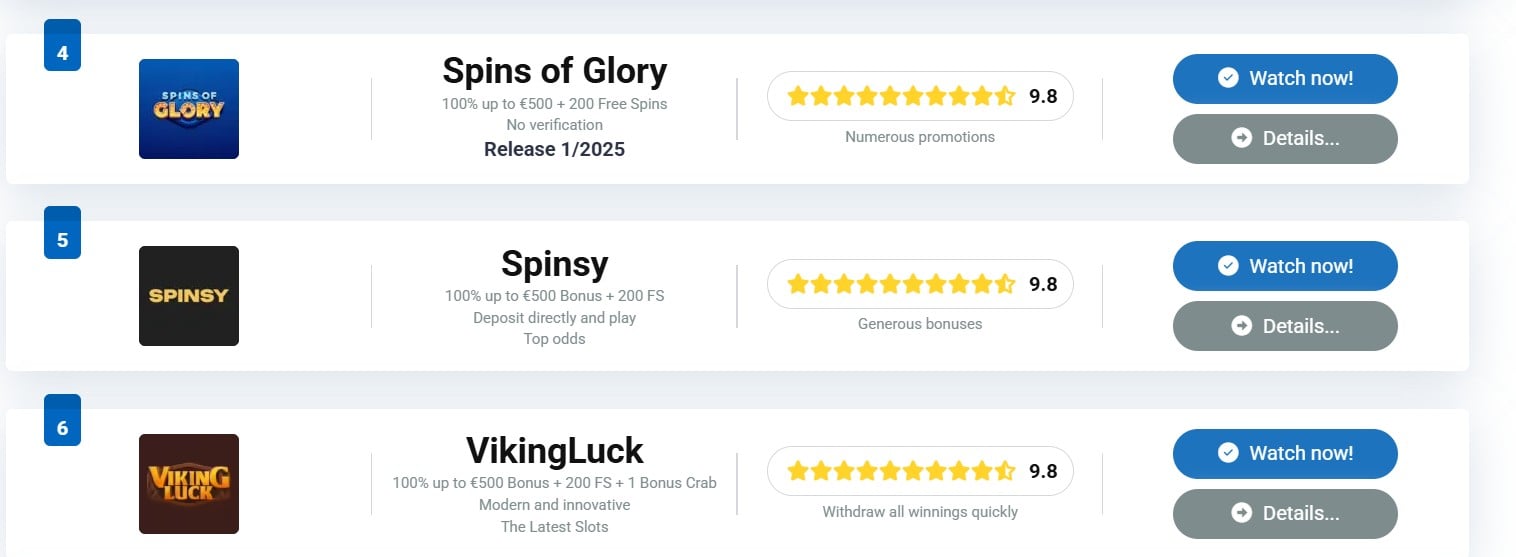Click the rank 4 badge
1516x557 pixels.
point(62,46)
